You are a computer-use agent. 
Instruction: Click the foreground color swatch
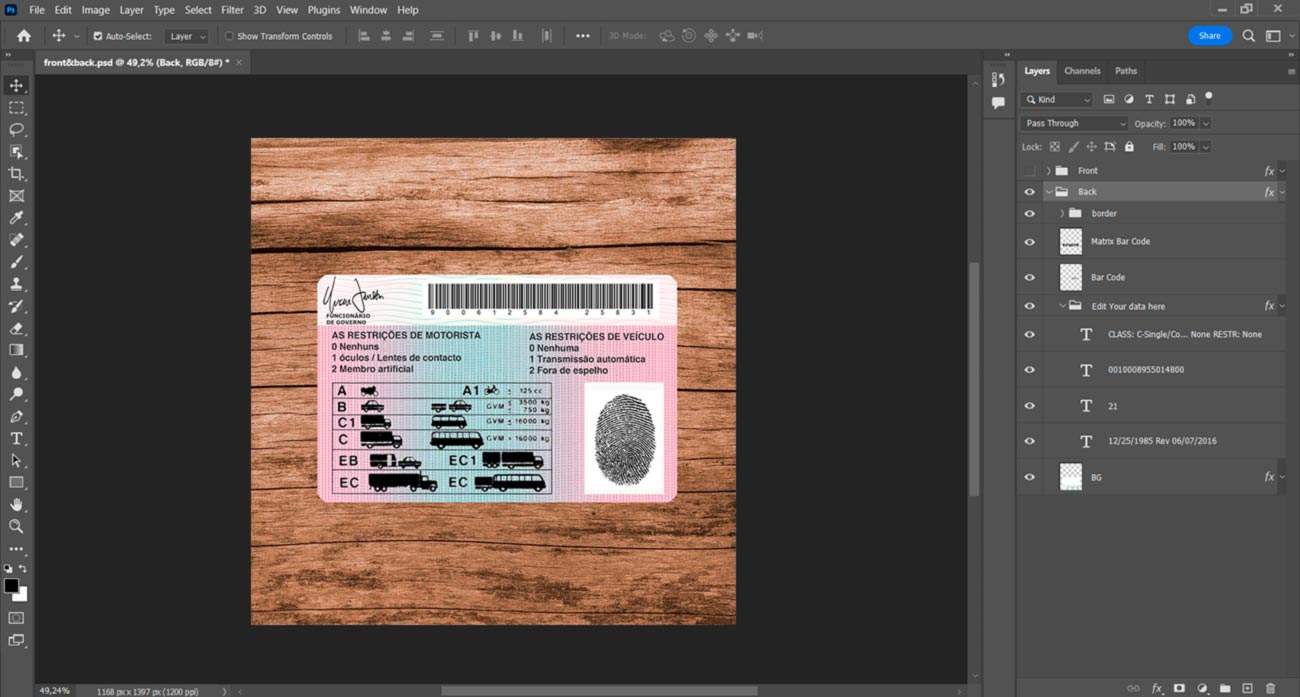[x=11, y=586]
